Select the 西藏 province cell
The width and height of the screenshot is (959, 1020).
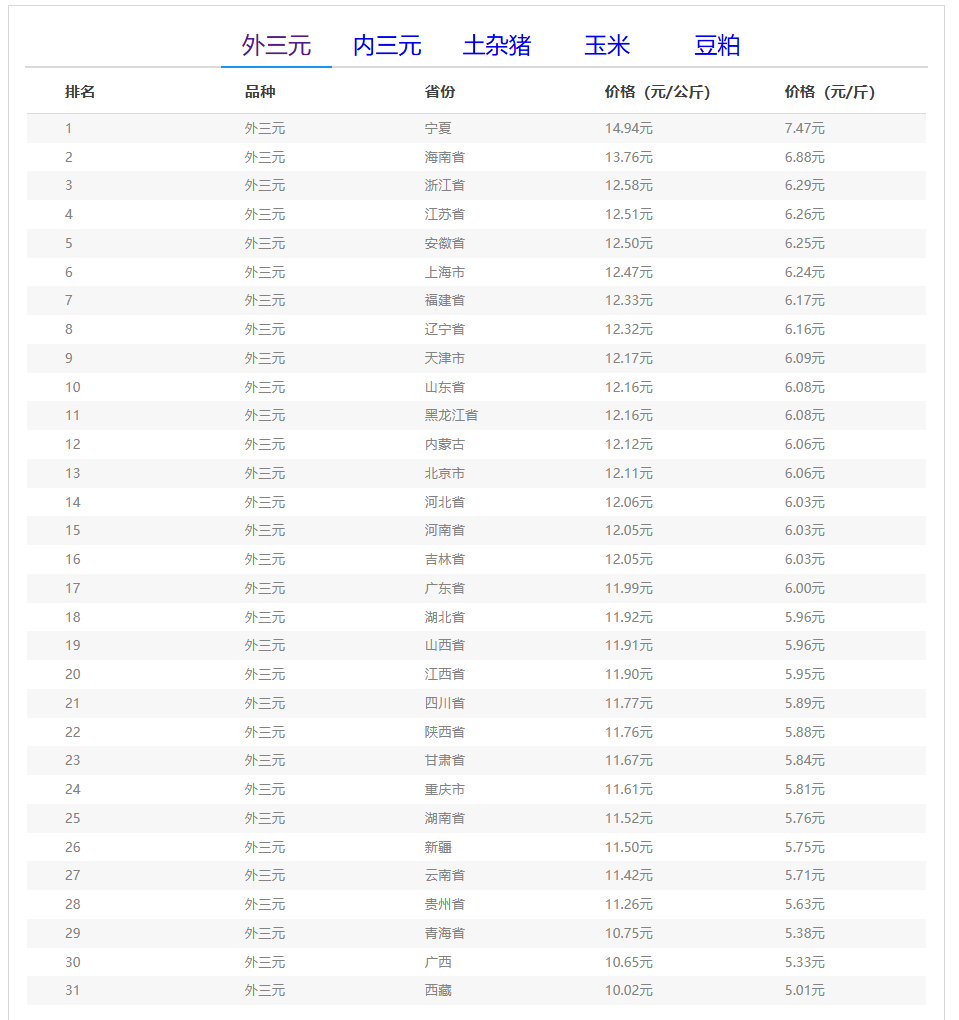[438, 990]
